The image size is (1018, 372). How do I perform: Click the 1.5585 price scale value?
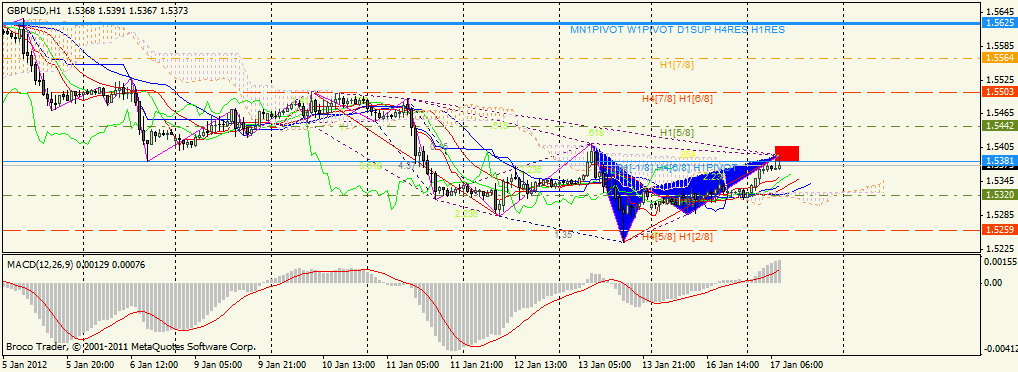1000,46
